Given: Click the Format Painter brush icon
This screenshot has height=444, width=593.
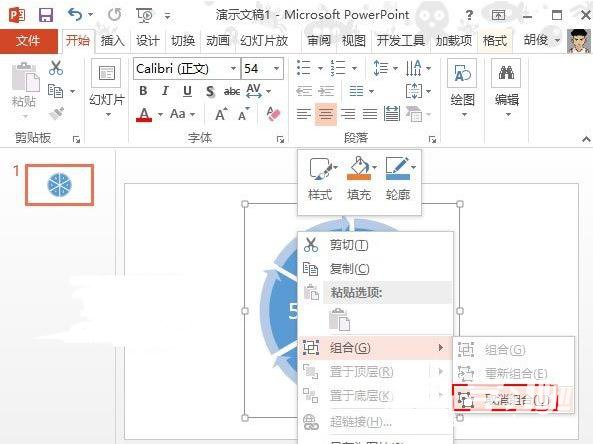Looking at the screenshot, I should (56, 113).
